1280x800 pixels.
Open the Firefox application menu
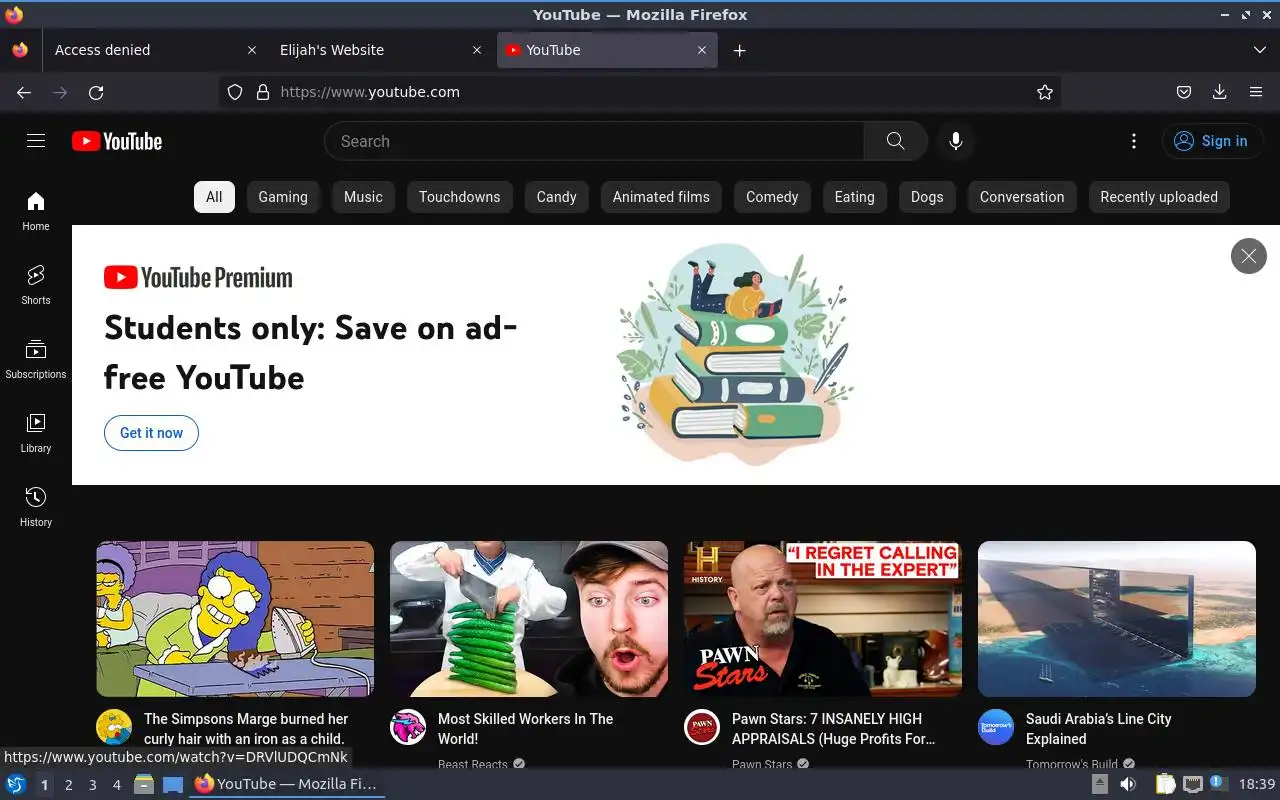click(x=1256, y=92)
